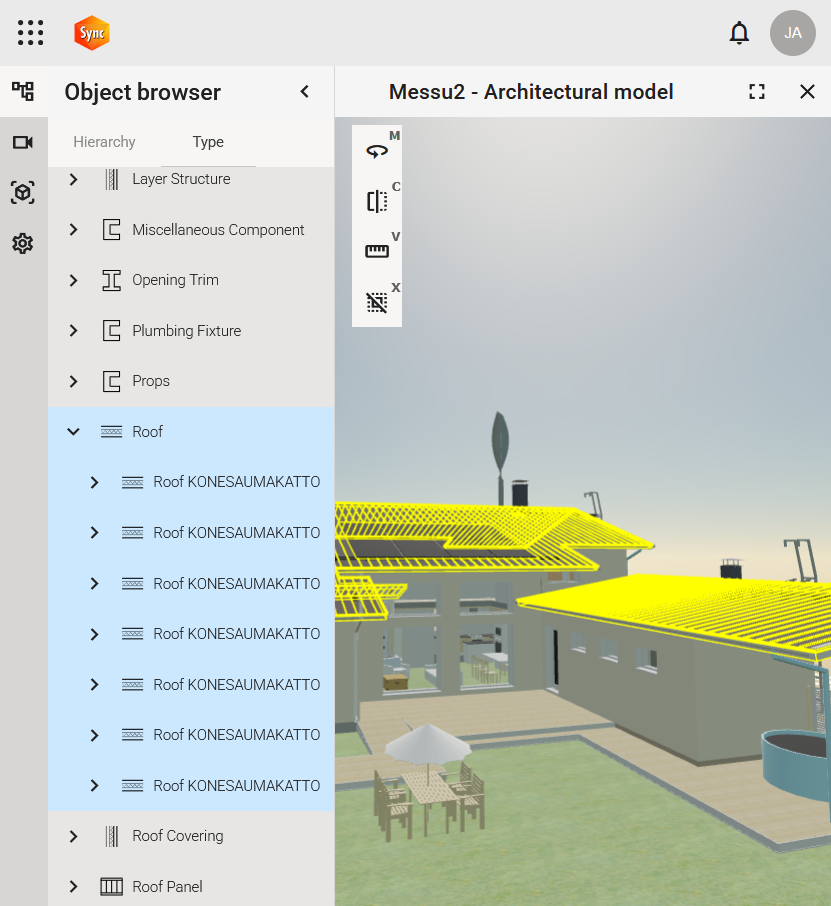Click the Sync logo icon
Image resolution: width=831 pixels, height=906 pixels.
point(92,33)
